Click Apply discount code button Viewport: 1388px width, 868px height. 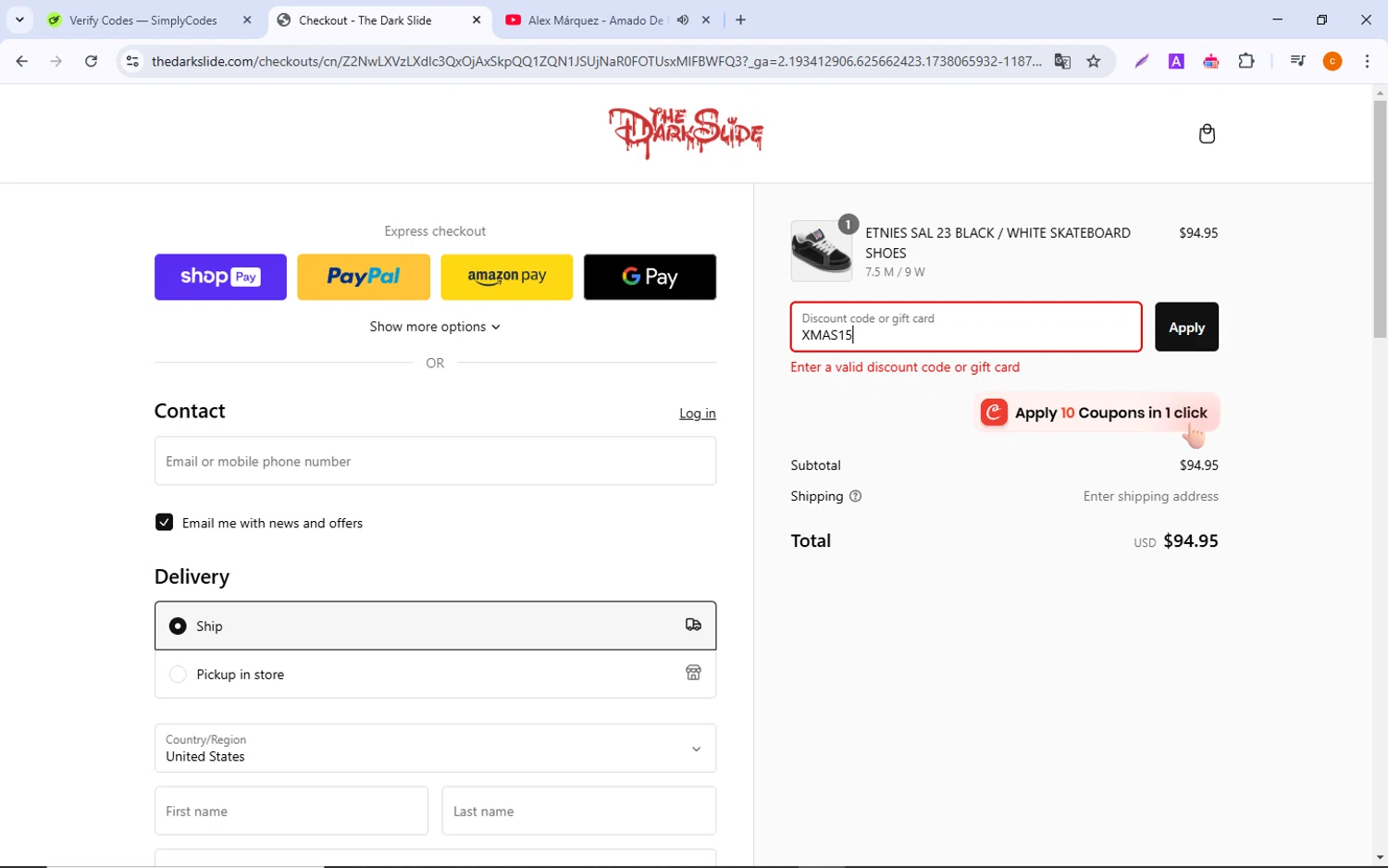click(x=1186, y=327)
